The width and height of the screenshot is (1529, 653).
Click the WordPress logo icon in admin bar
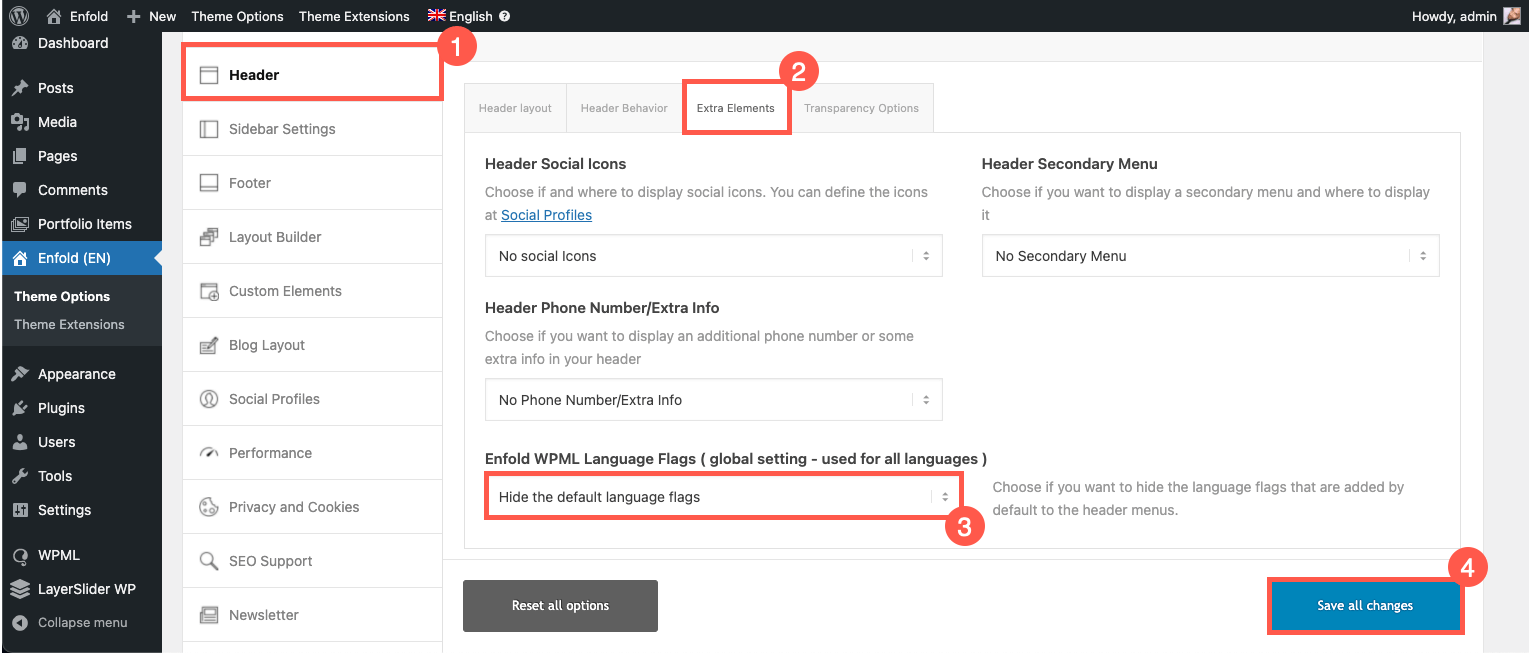pyautogui.click(x=20, y=16)
